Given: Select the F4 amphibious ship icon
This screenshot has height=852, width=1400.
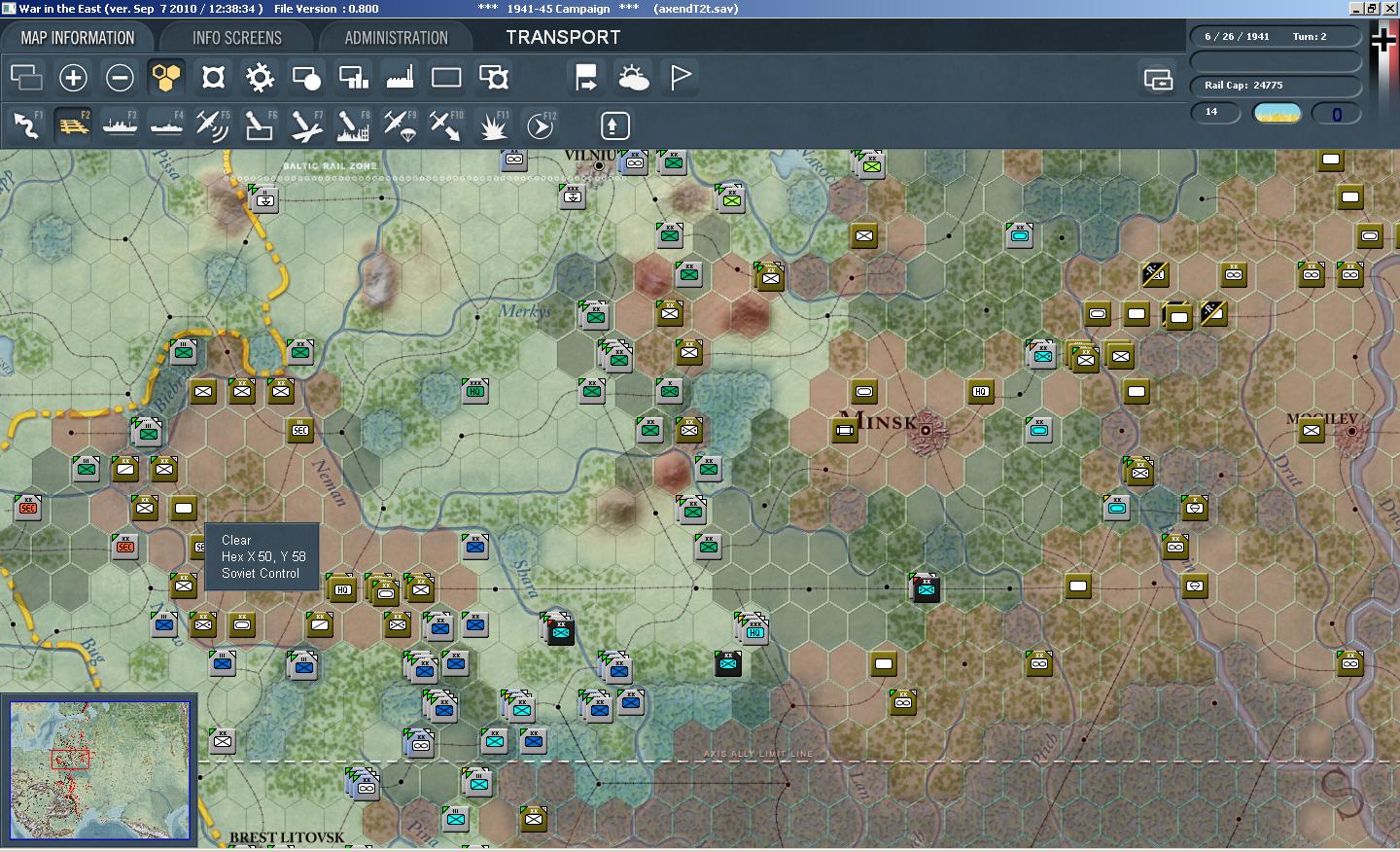Looking at the screenshot, I should (166, 125).
